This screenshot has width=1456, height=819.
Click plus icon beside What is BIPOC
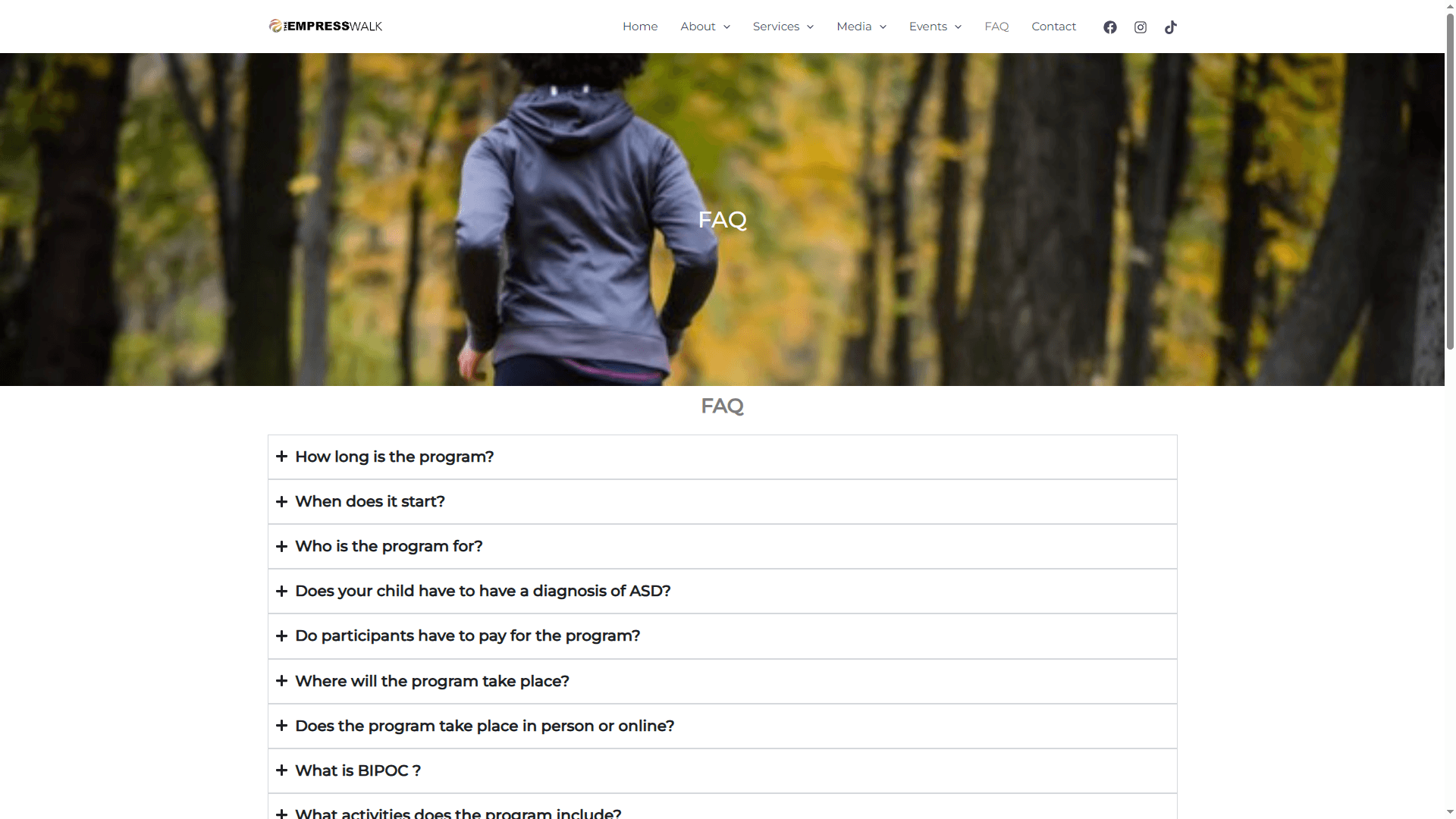281,770
